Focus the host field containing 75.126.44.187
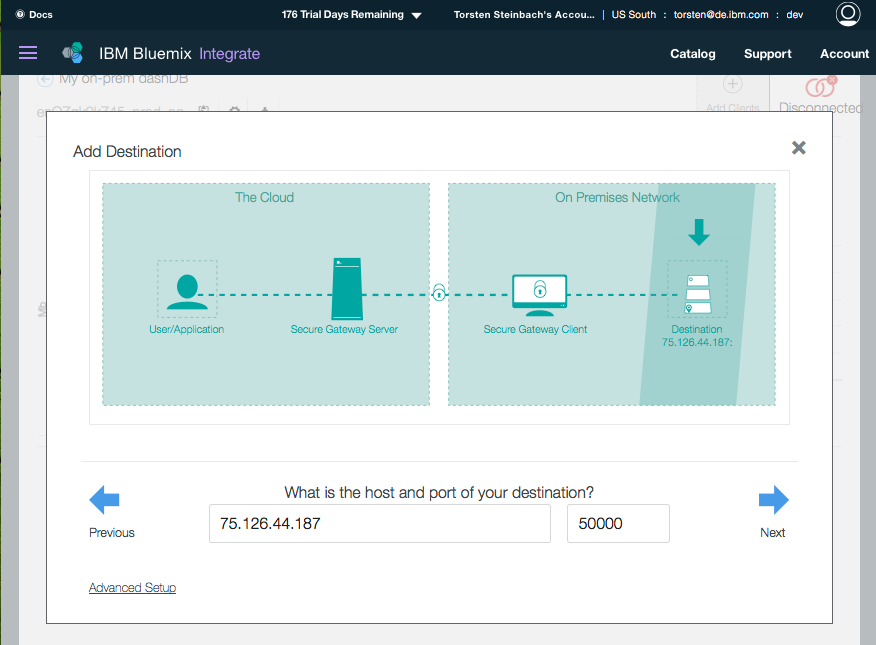This screenshot has height=645, width=876. tap(380, 523)
